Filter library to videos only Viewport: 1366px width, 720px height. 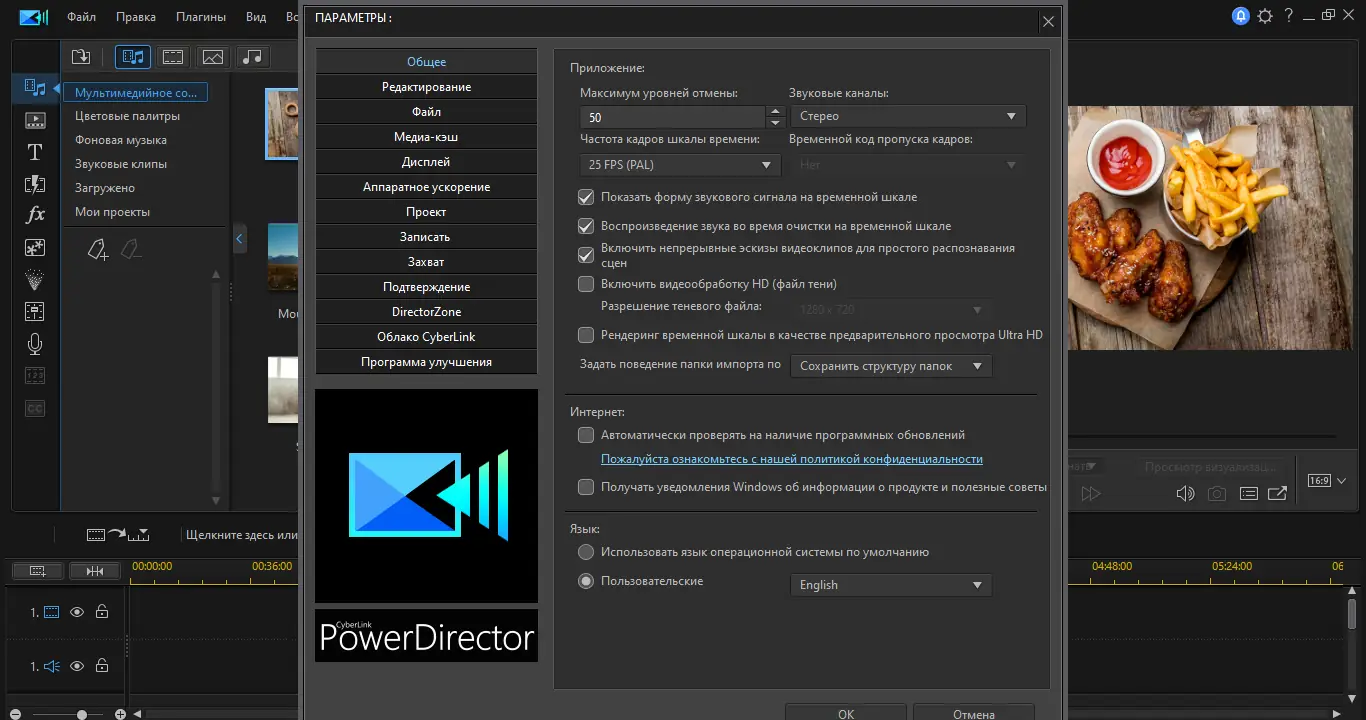click(x=173, y=57)
